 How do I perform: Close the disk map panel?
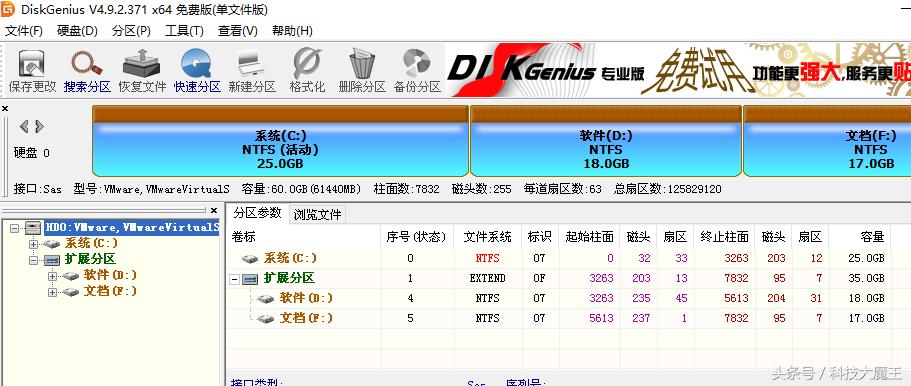5,108
